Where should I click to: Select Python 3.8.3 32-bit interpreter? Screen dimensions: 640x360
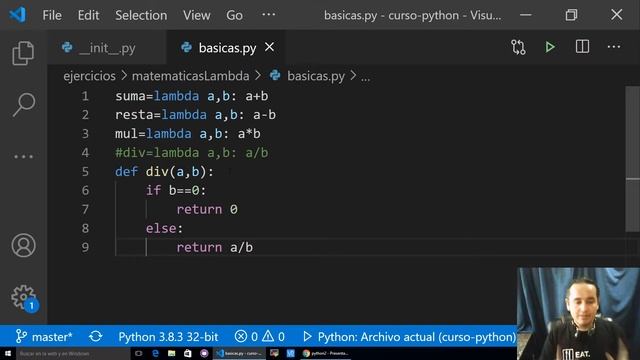[168, 337]
